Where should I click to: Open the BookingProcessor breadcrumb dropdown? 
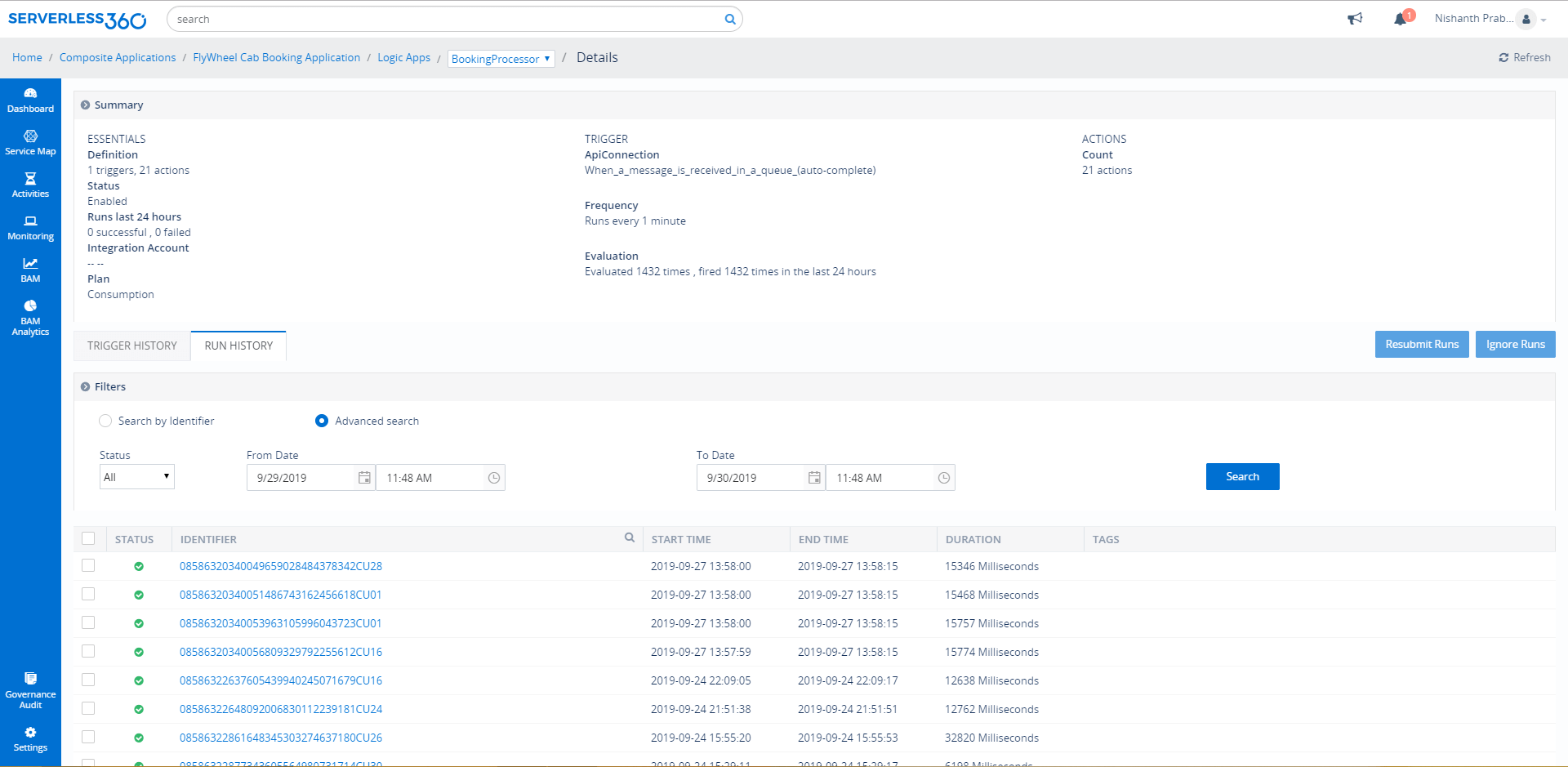click(501, 59)
